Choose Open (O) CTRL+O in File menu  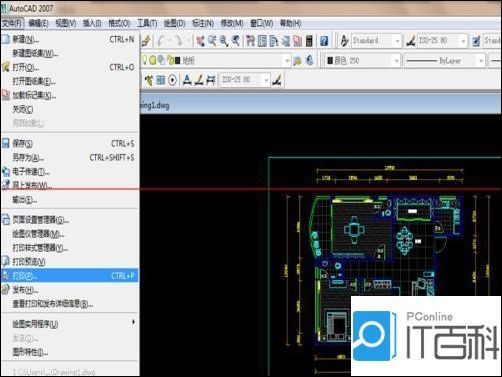click(x=70, y=67)
